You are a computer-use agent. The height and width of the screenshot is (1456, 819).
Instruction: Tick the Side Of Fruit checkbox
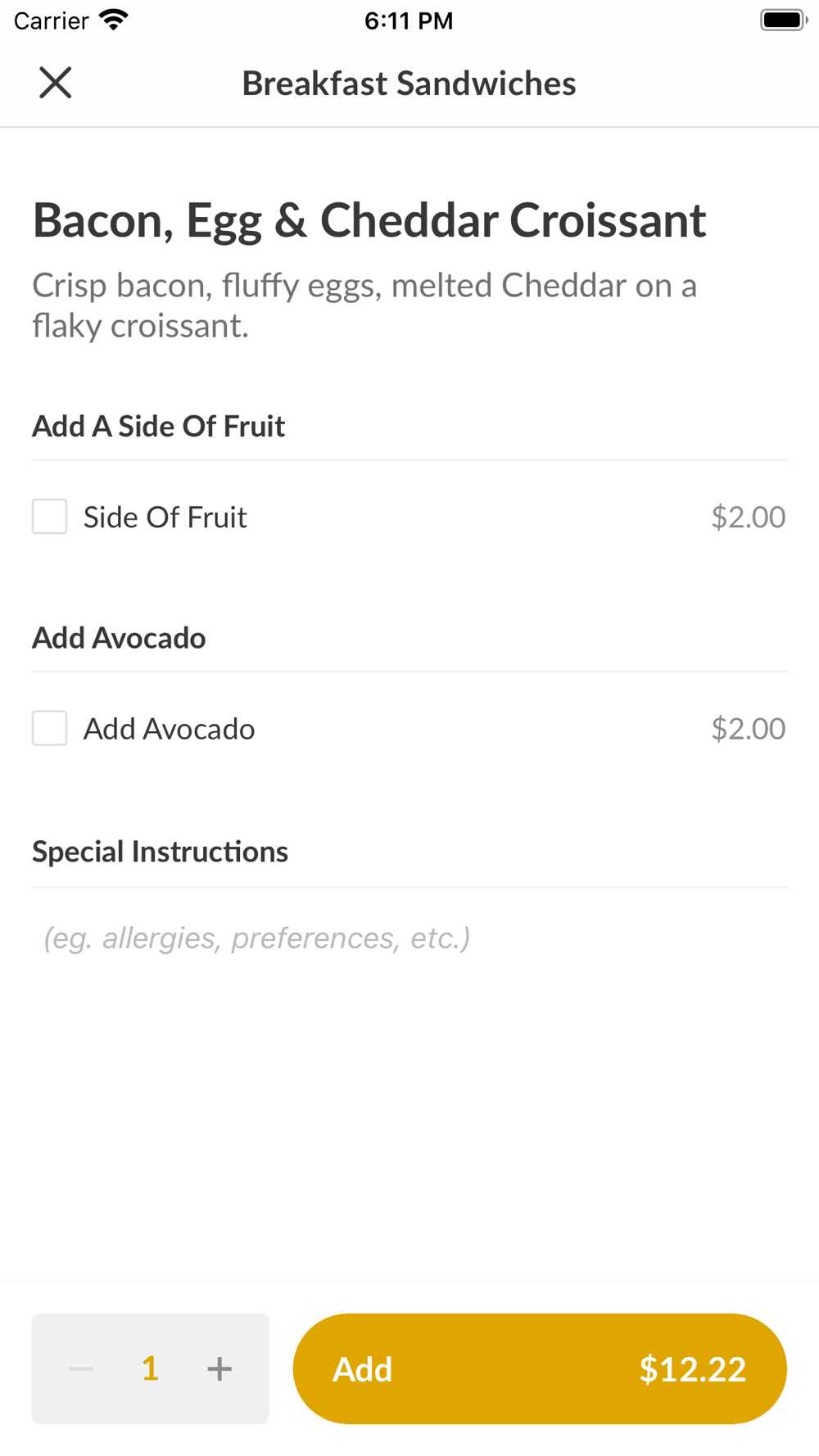(x=50, y=517)
